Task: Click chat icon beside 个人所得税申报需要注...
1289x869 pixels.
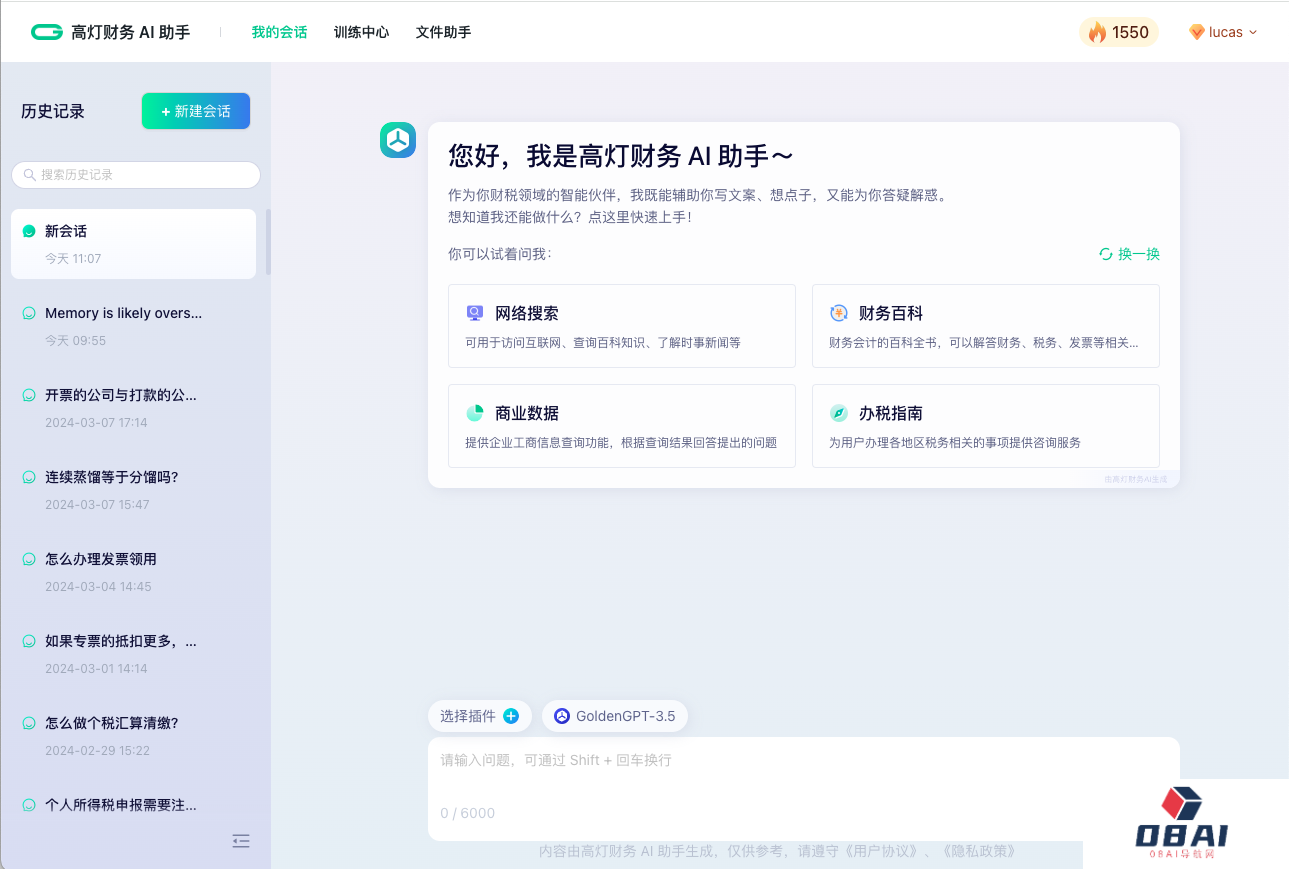Action: click(x=29, y=805)
